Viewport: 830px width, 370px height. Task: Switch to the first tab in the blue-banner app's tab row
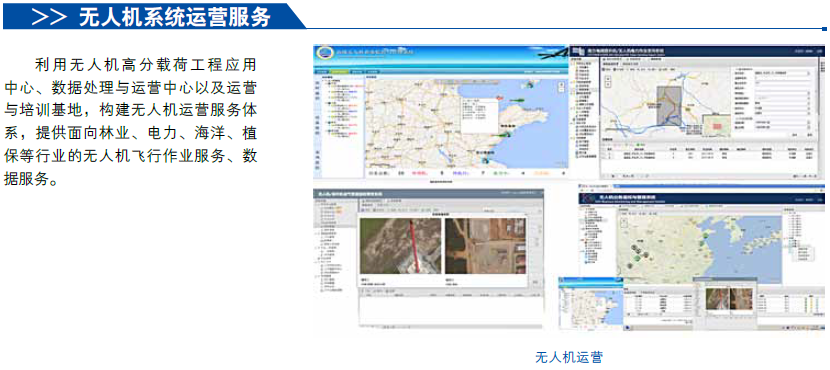pyautogui.click(x=321, y=71)
